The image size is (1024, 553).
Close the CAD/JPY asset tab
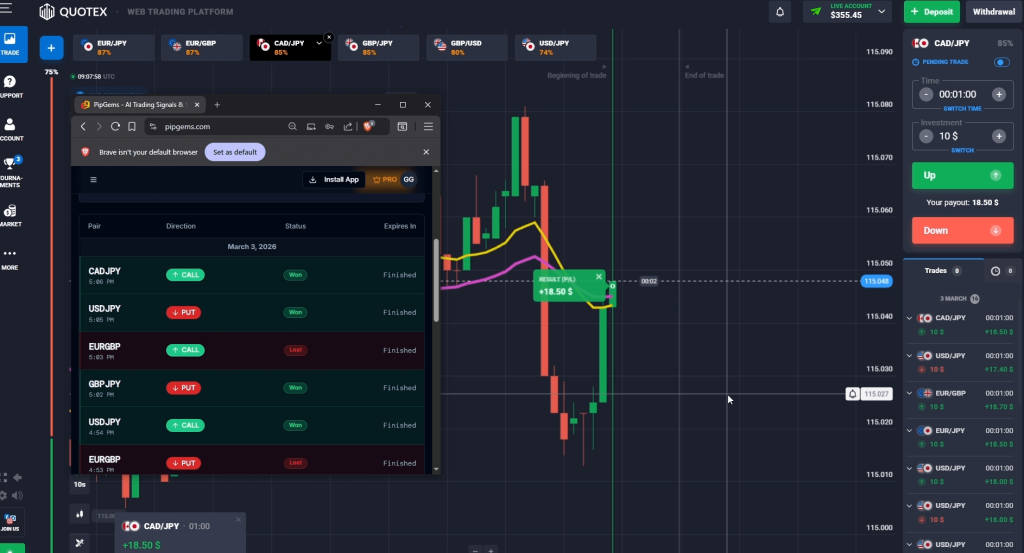328,38
